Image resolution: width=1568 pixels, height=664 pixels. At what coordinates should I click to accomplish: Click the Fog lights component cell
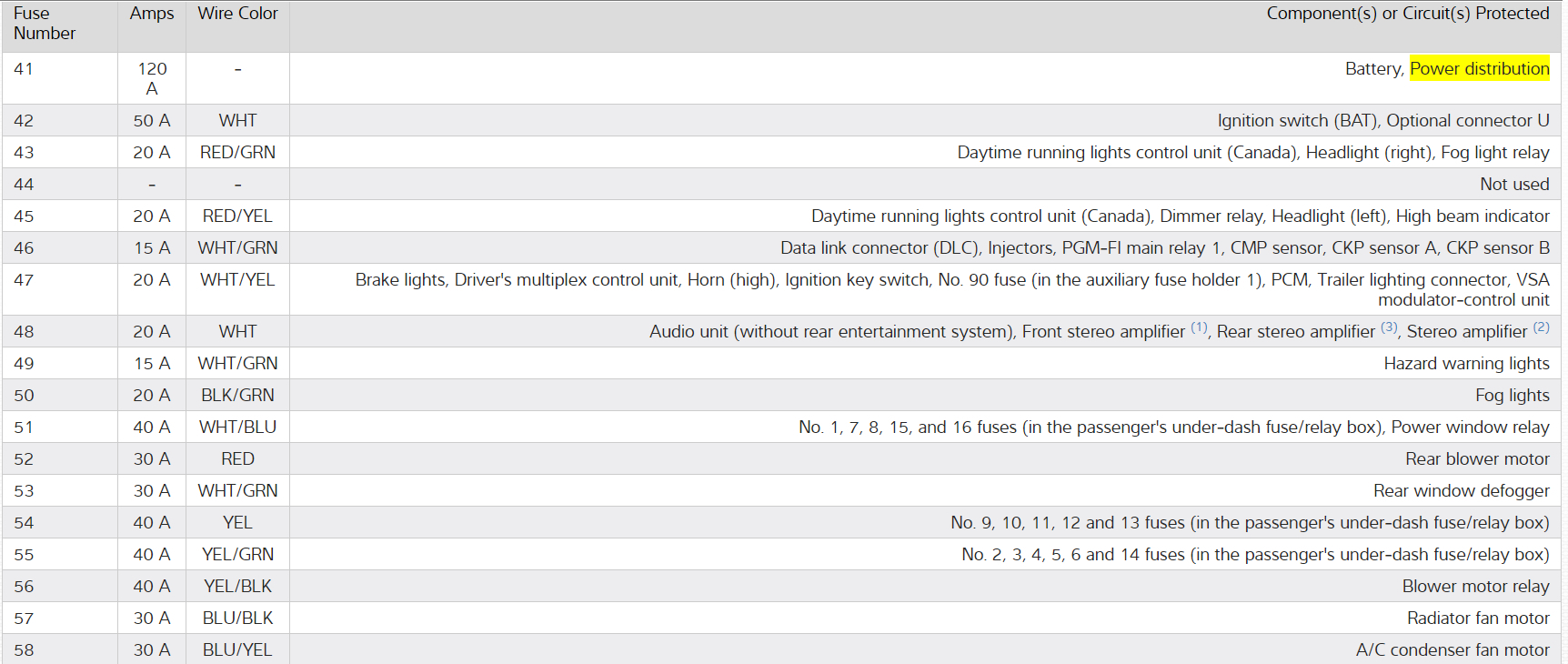(1512, 396)
